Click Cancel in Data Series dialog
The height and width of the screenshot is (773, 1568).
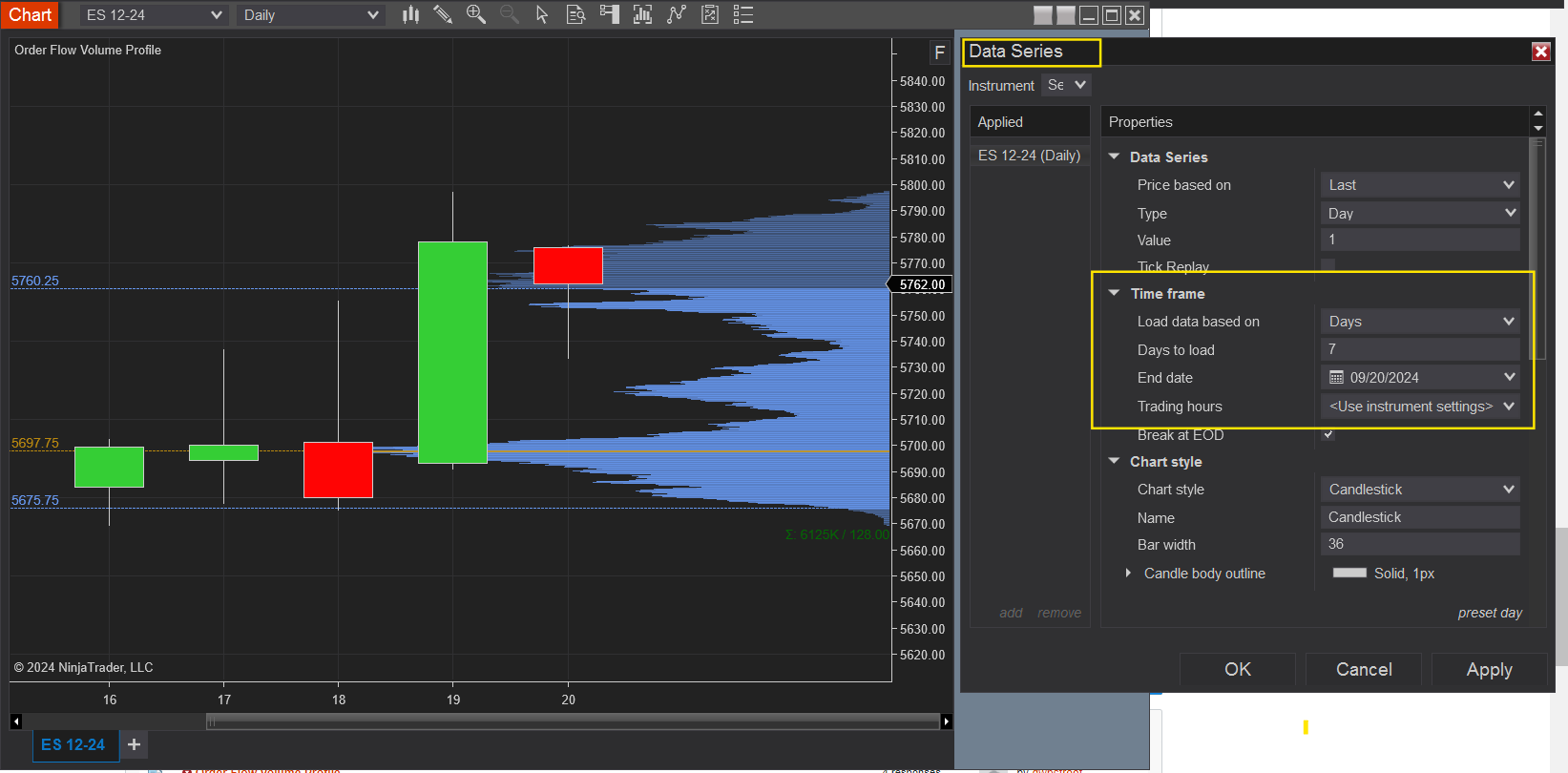[x=1364, y=669]
